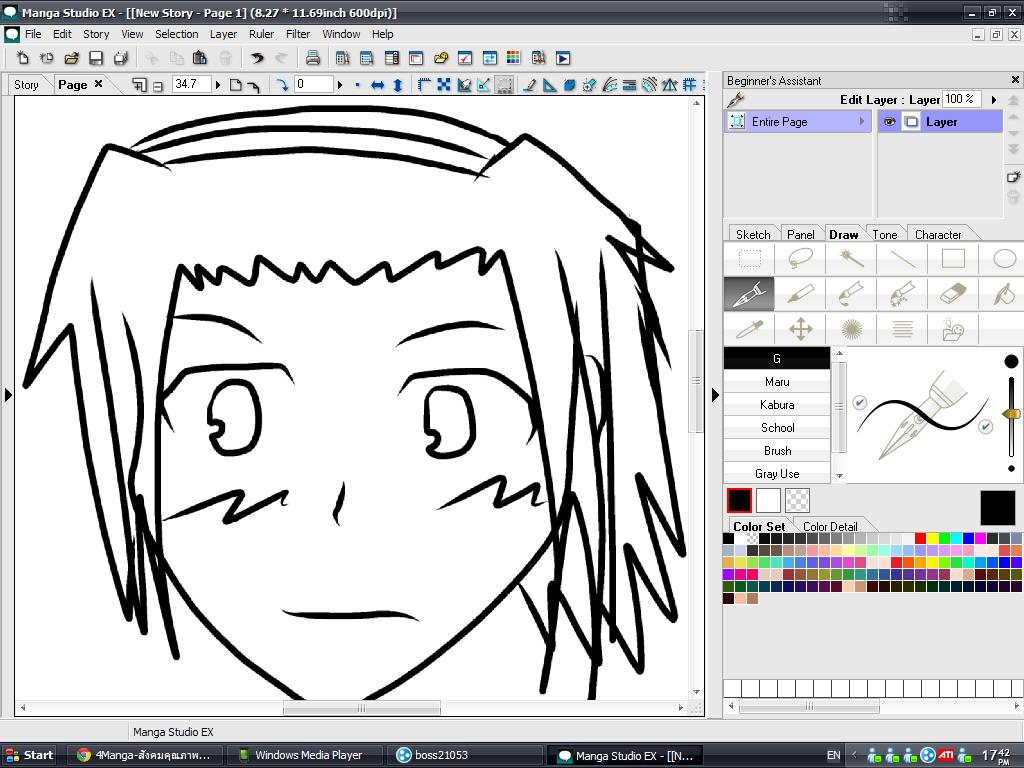
Task: Choose the Kabura pen type
Action: pos(777,405)
